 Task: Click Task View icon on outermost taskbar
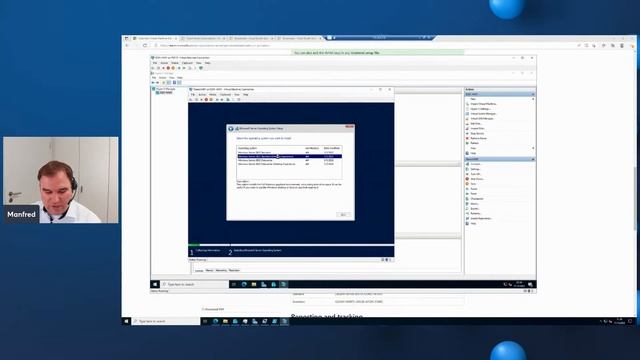coord(205,321)
